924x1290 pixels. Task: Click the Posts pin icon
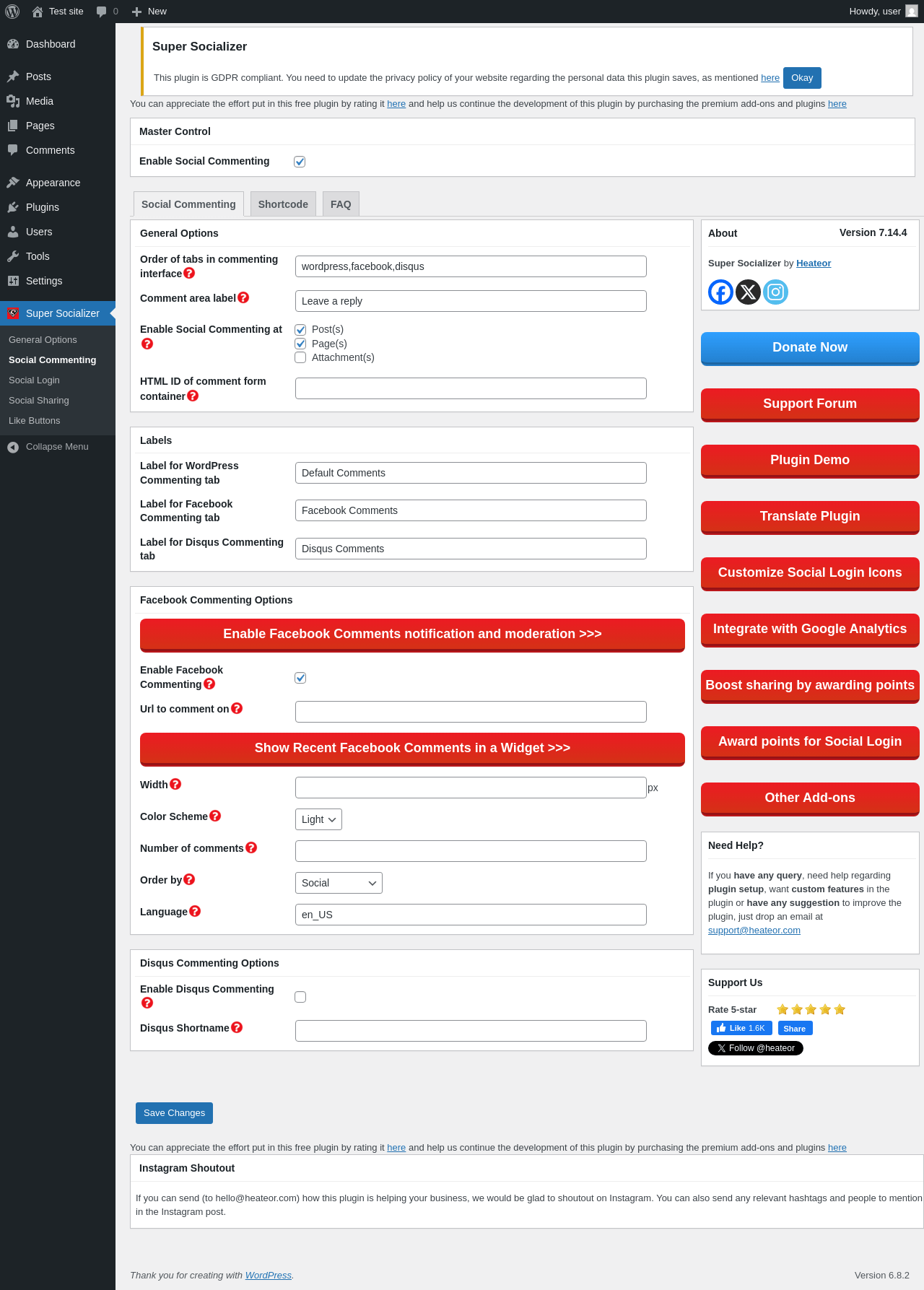coord(13,77)
